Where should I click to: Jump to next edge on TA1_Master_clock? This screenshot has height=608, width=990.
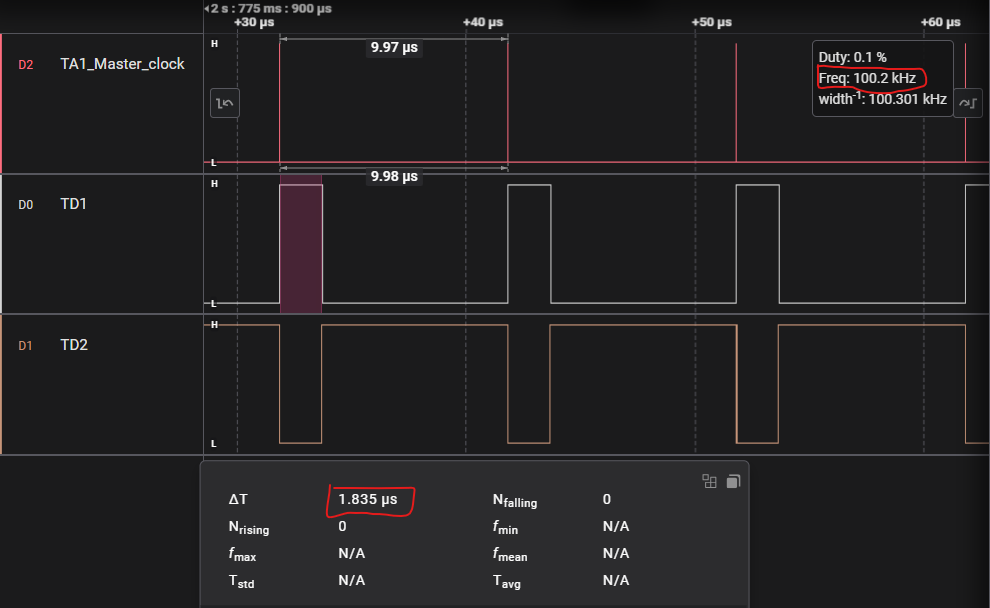pyautogui.click(x=968, y=103)
